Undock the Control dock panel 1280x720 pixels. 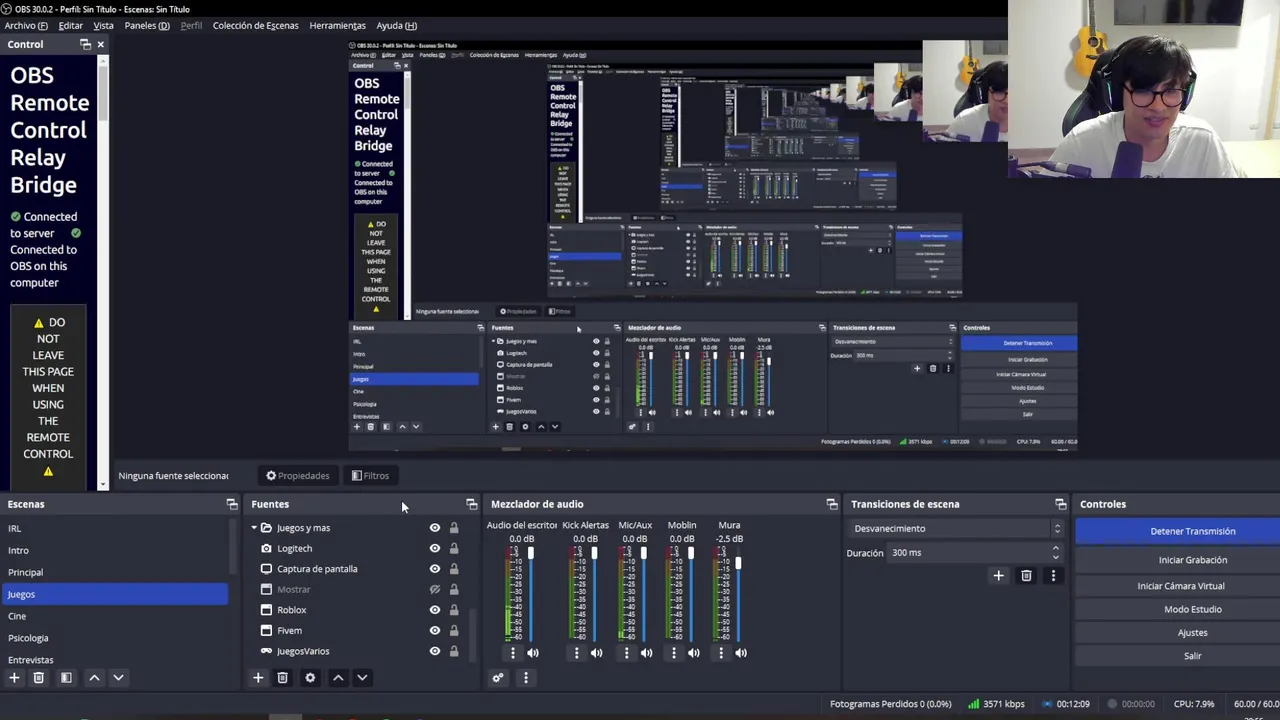85,44
